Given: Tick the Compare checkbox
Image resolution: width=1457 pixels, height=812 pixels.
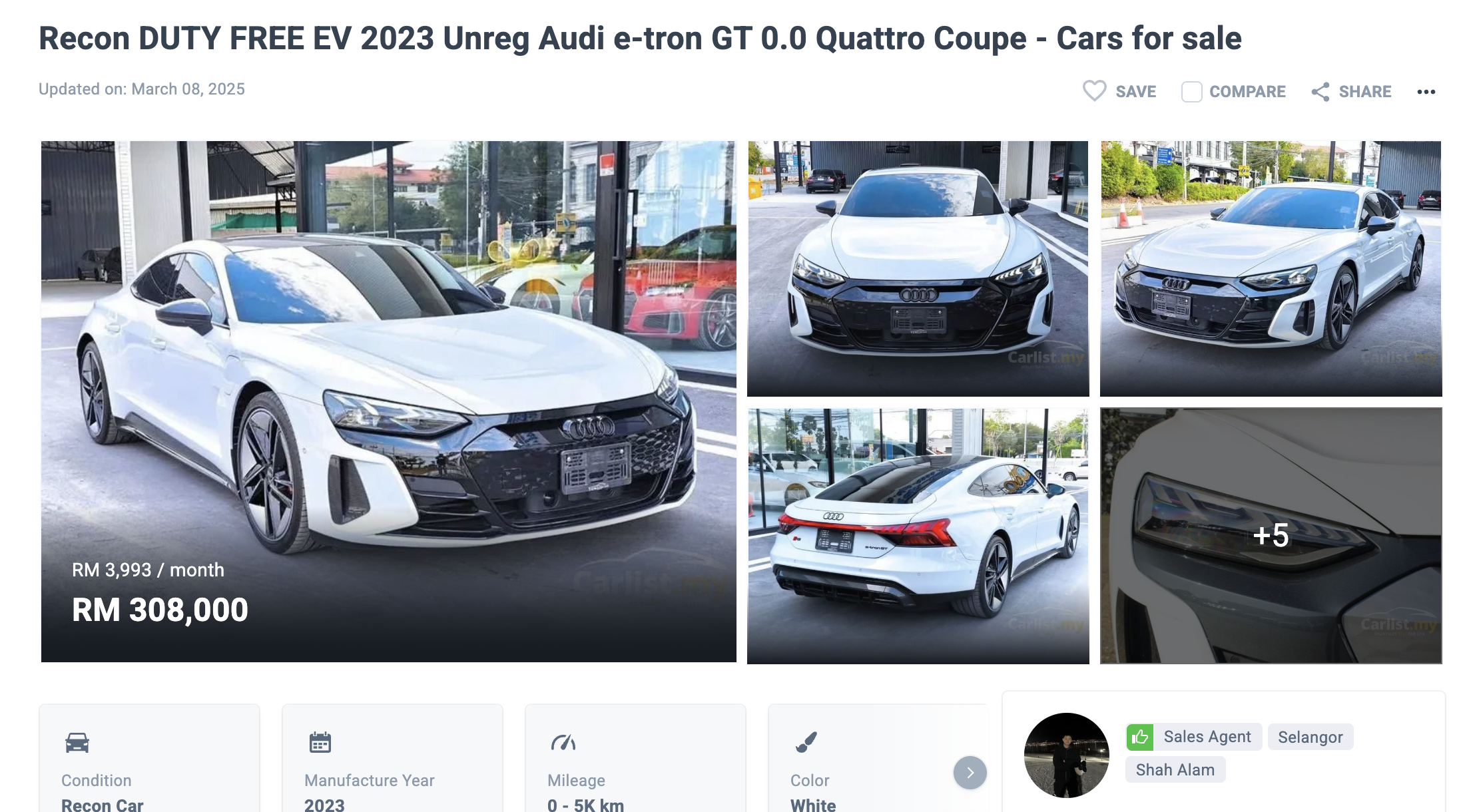Looking at the screenshot, I should tap(1191, 92).
